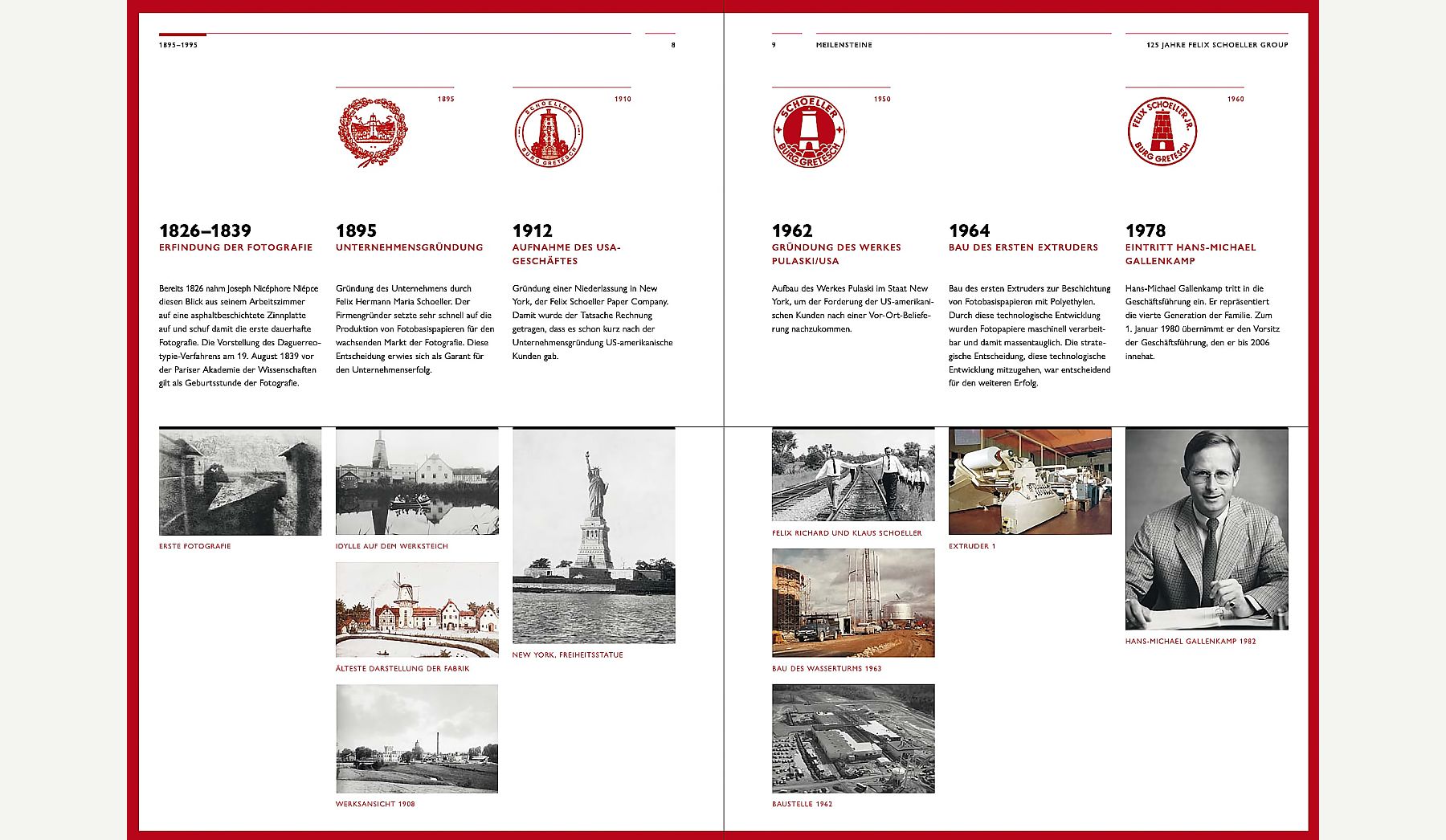Select the Bau des Wasserturms 1963 photo
The height and width of the screenshot is (840, 1446).
853,603
